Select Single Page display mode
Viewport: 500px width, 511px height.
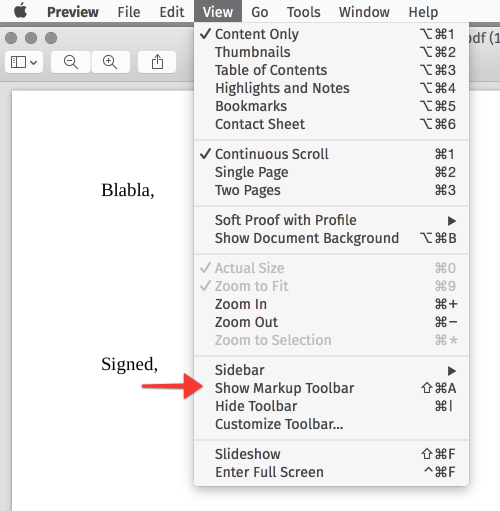[x=331, y=172]
